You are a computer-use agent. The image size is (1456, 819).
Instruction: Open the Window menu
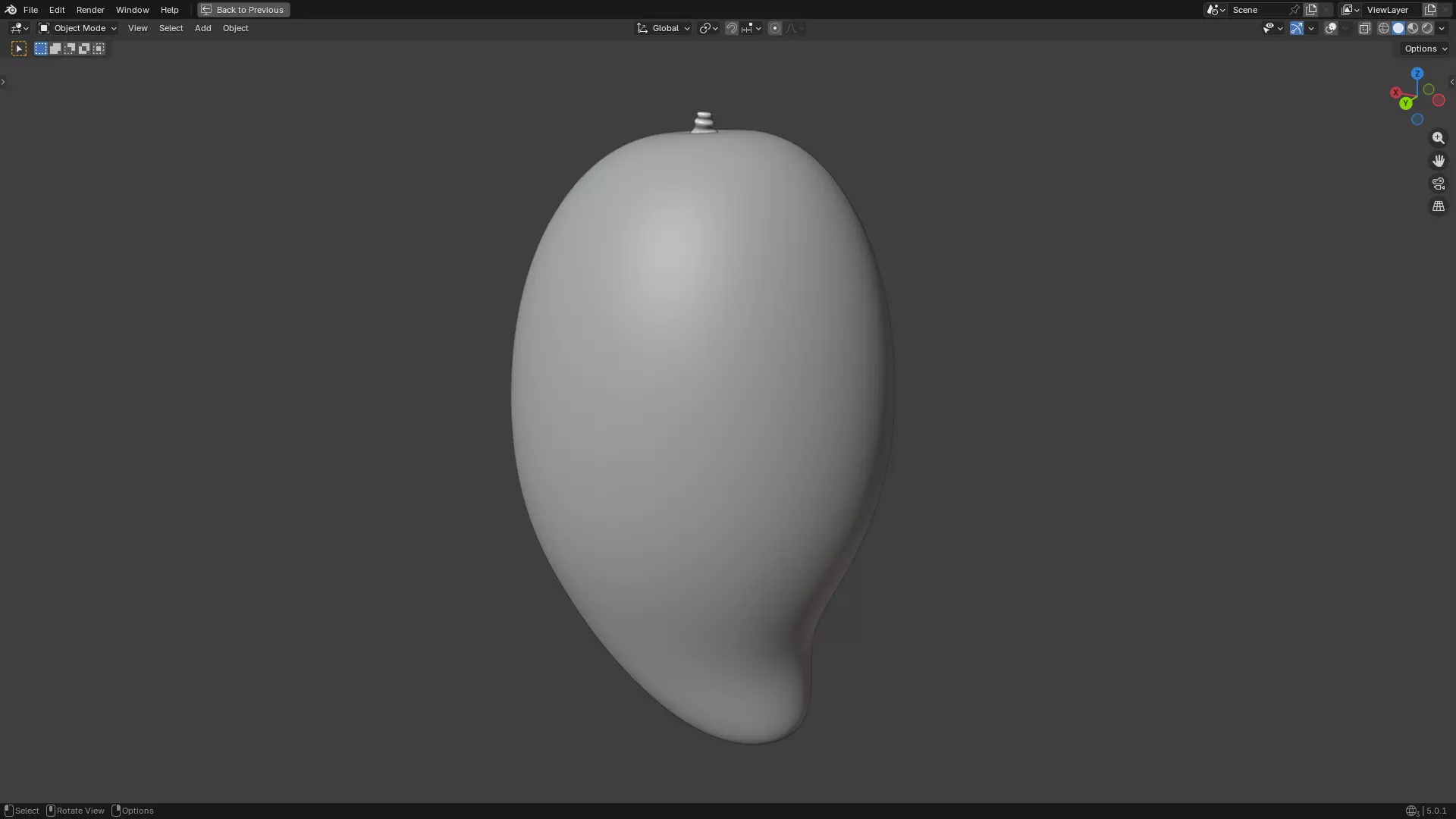point(132,10)
